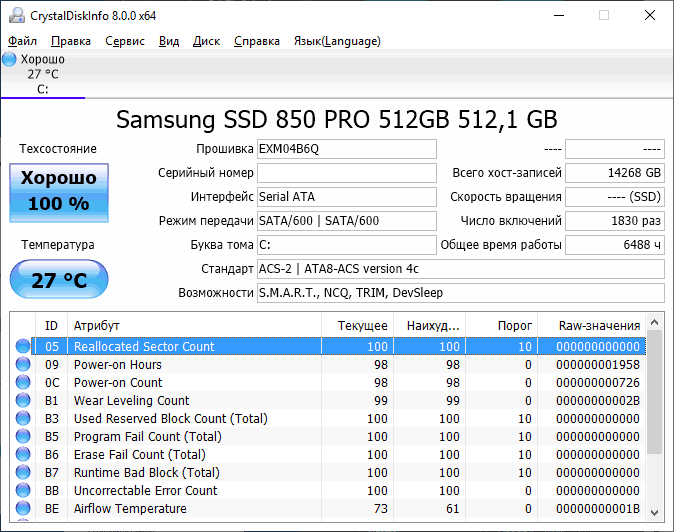Click the Порог column header
The height and width of the screenshot is (532, 674).
[x=502, y=326]
